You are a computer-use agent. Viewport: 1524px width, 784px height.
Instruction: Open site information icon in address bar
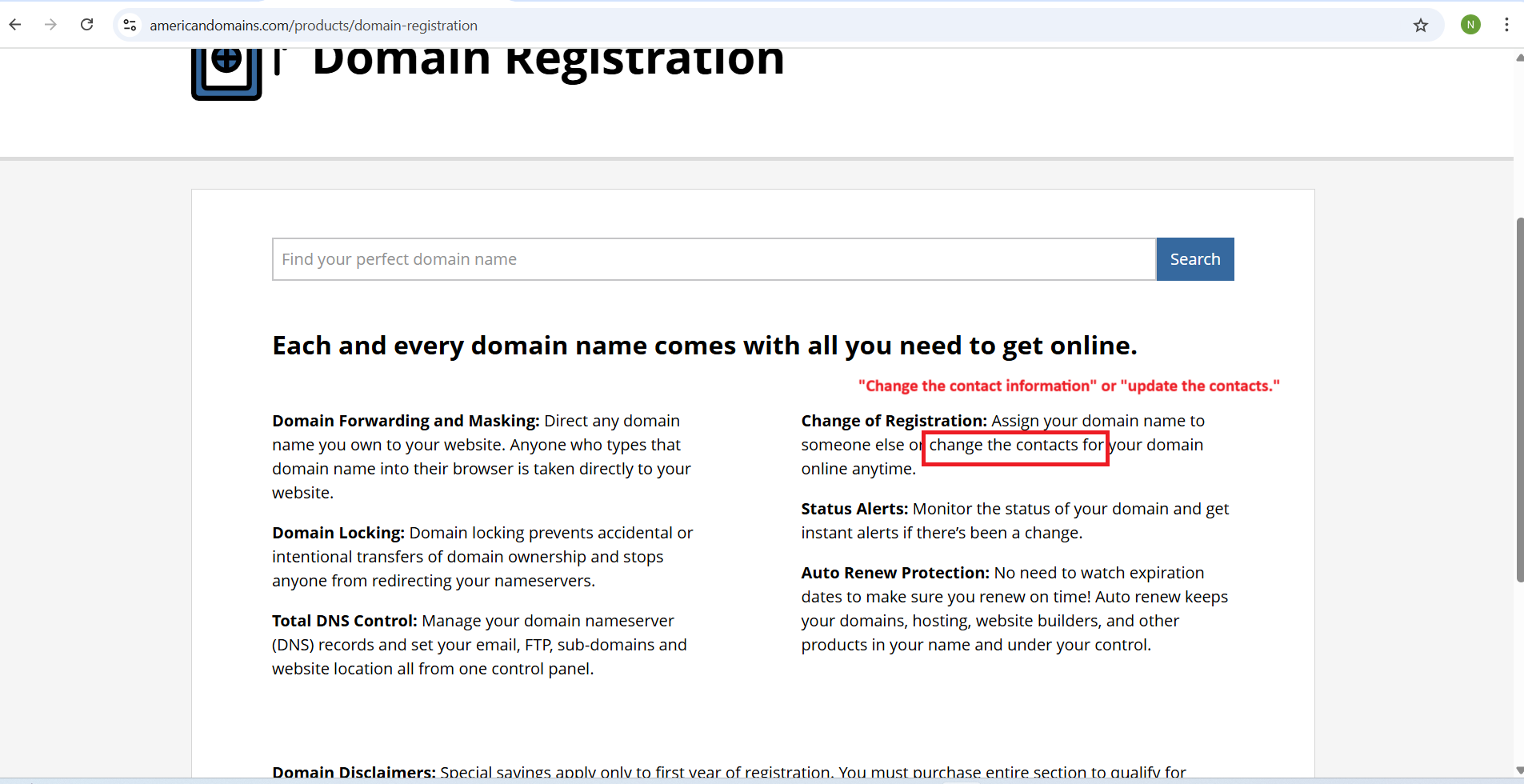click(x=130, y=25)
